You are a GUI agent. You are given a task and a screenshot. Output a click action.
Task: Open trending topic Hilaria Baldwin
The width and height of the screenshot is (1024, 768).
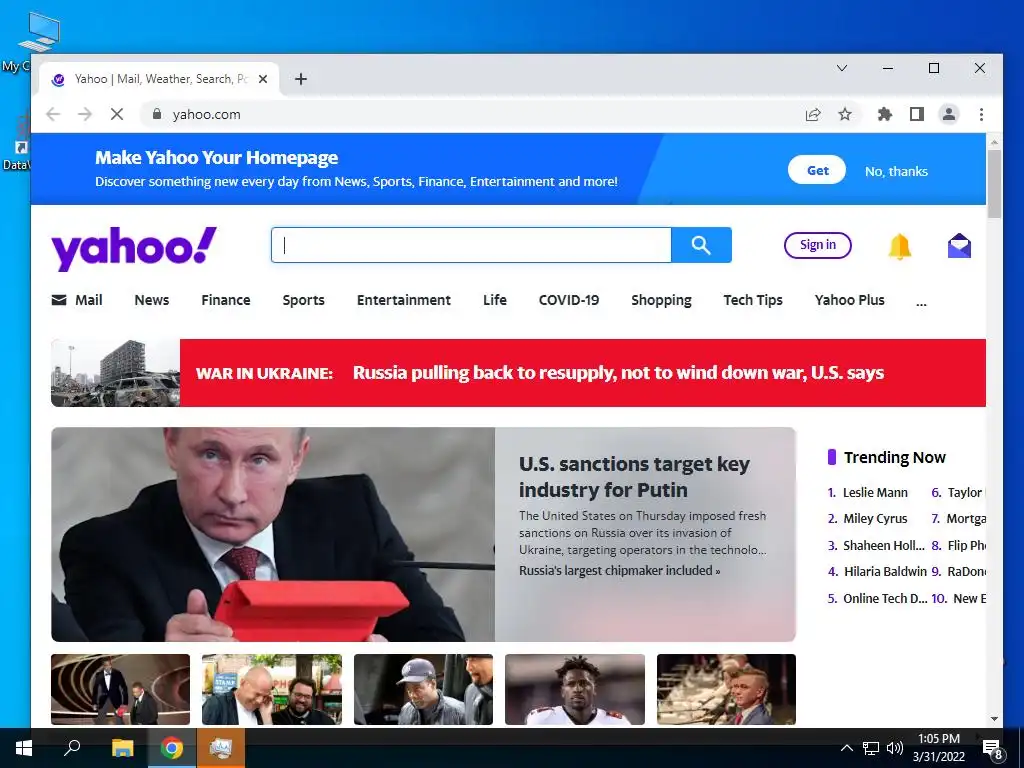tap(885, 571)
